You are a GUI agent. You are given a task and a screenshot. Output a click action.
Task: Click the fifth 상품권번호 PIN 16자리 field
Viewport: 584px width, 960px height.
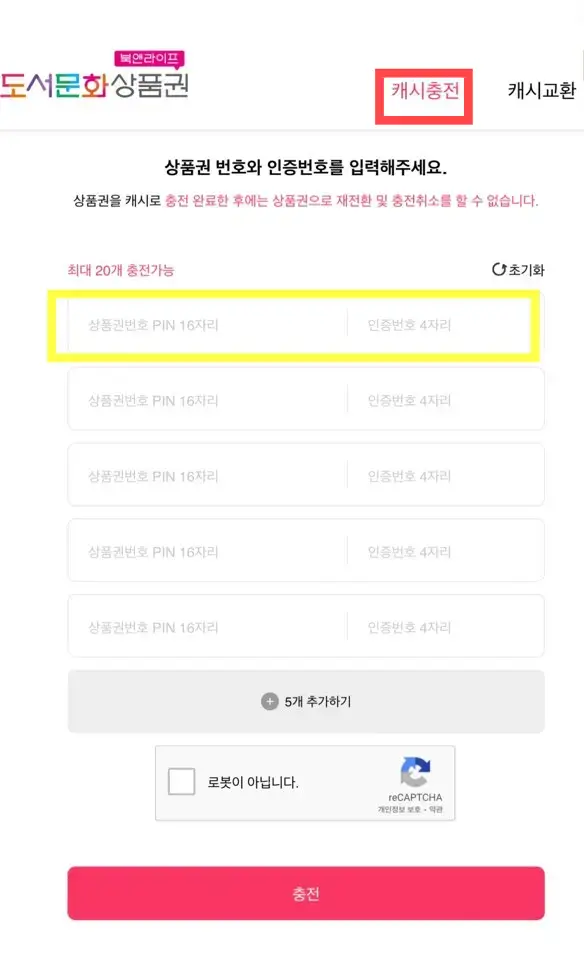200,625
